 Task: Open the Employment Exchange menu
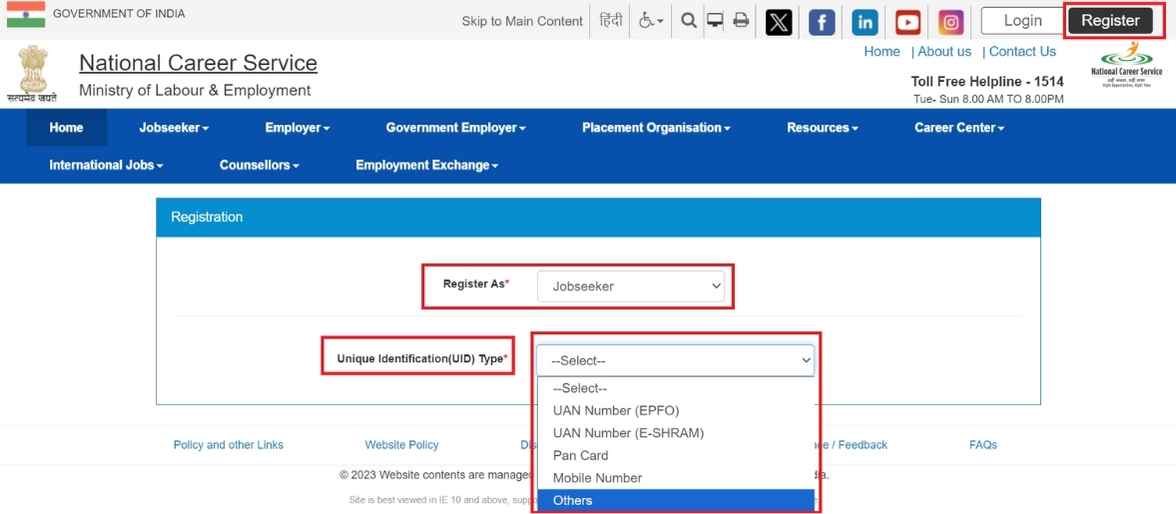[x=426, y=165]
